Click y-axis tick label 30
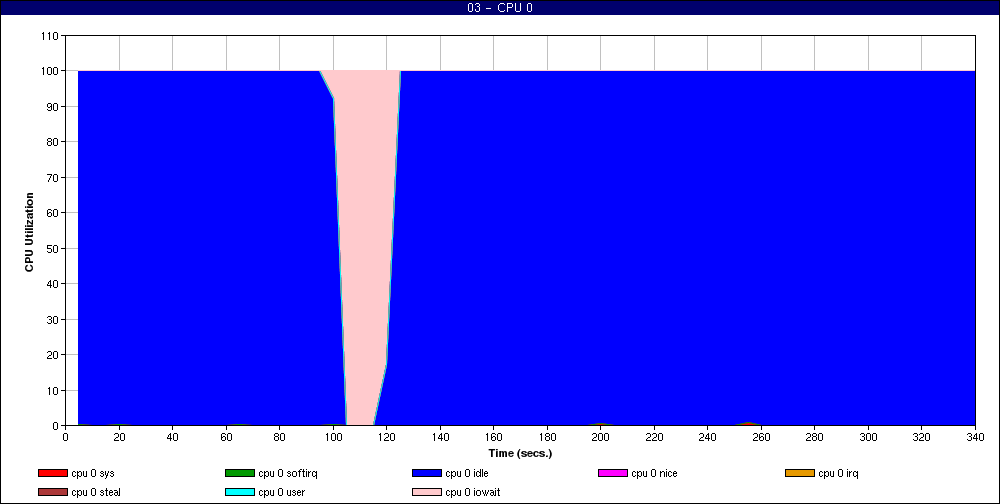The height and width of the screenshot is (504, 1000). click(x=52, y=319)
